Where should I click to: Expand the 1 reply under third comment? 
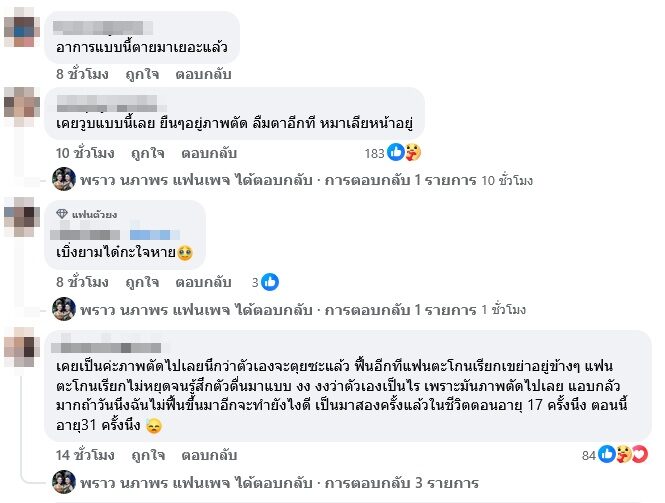click(x=395, y=309)
